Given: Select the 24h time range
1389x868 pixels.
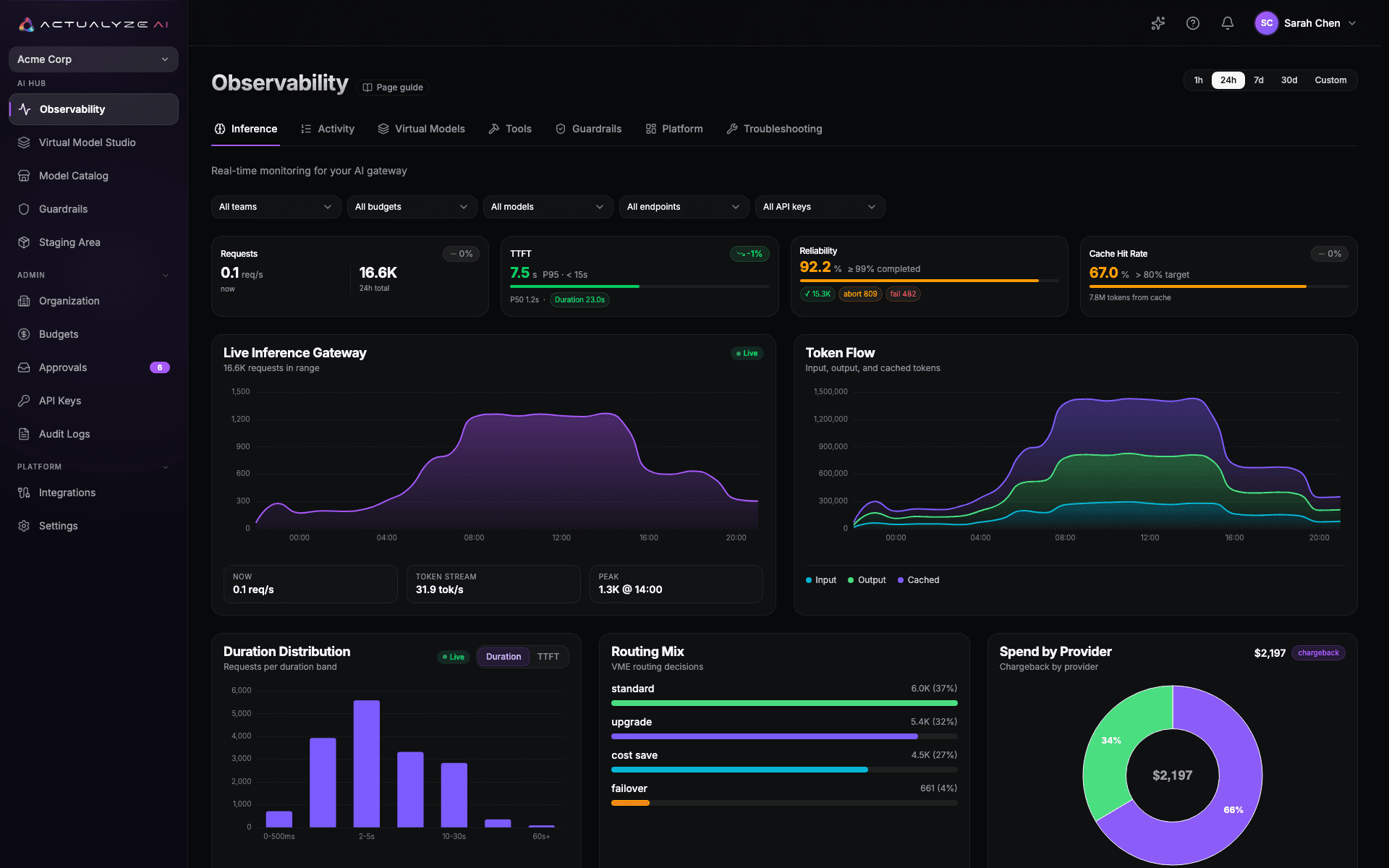Looking at the screenshot, I should (x=1228, y=80).
